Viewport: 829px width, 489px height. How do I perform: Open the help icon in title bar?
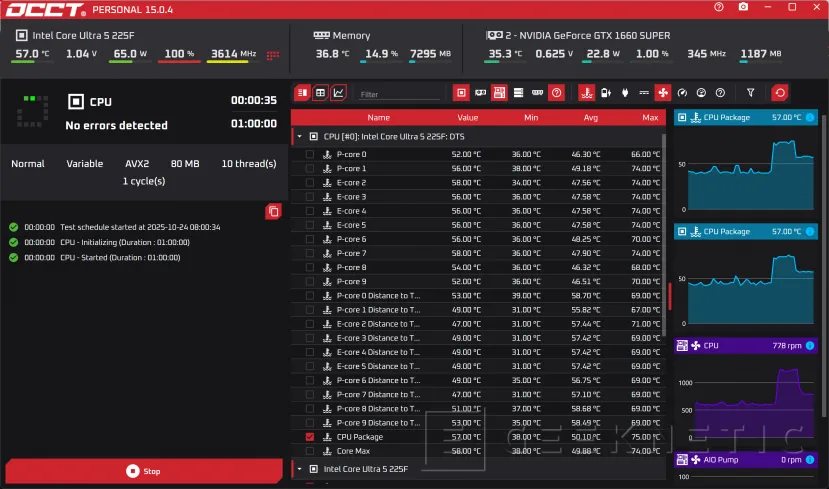(x=719, y=7)
